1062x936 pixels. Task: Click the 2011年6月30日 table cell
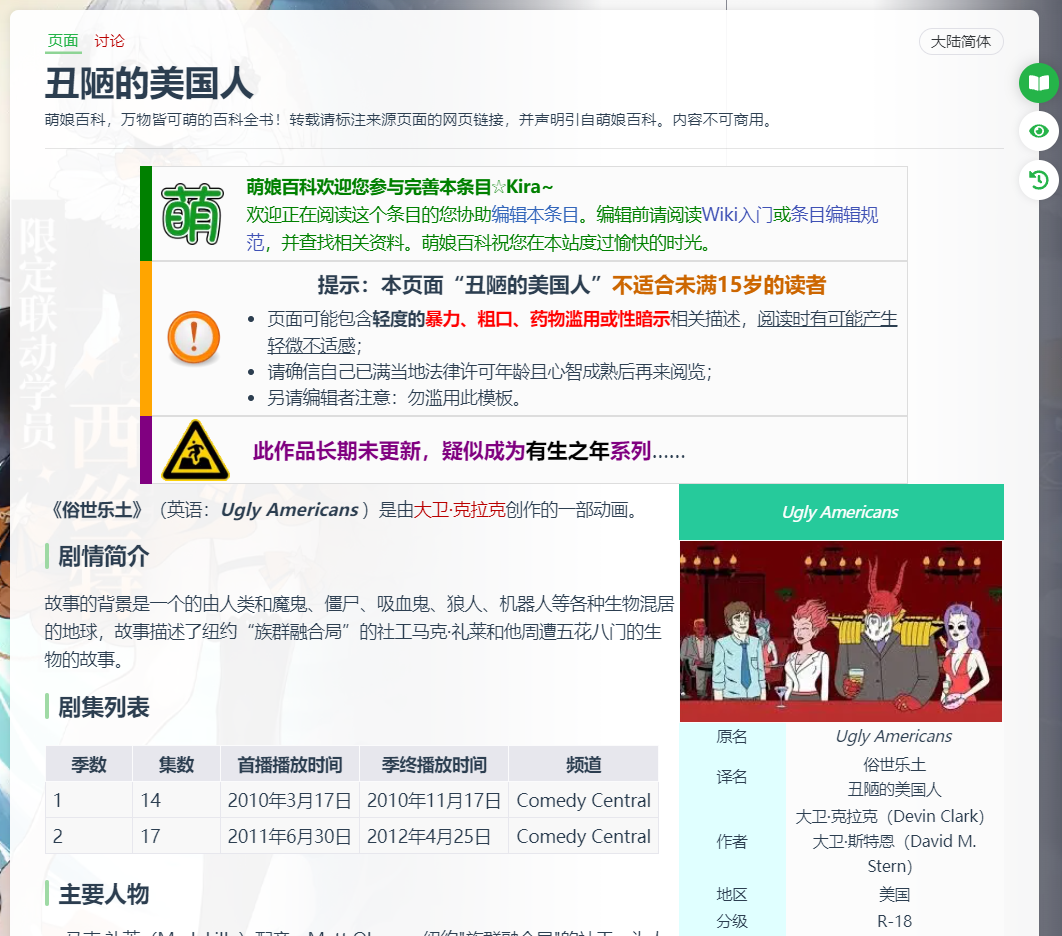[289, 836]
